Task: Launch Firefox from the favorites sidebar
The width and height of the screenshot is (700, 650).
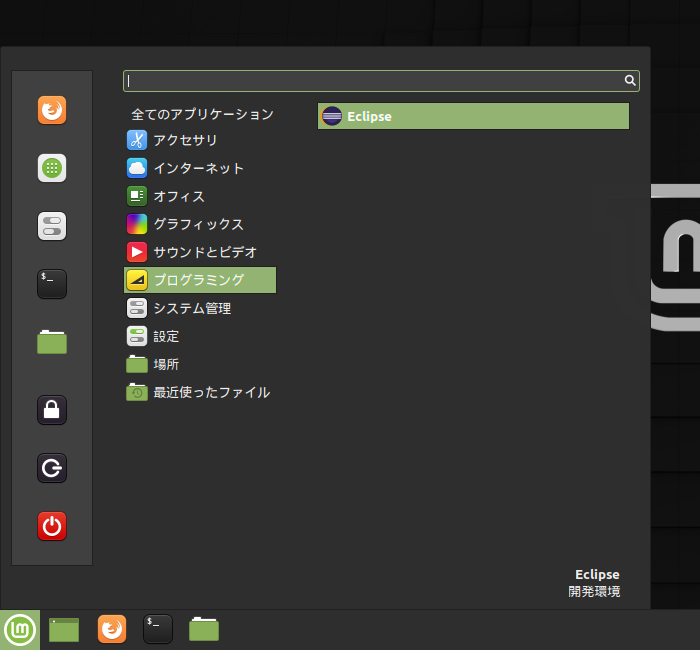Action: tap(52, 110)
